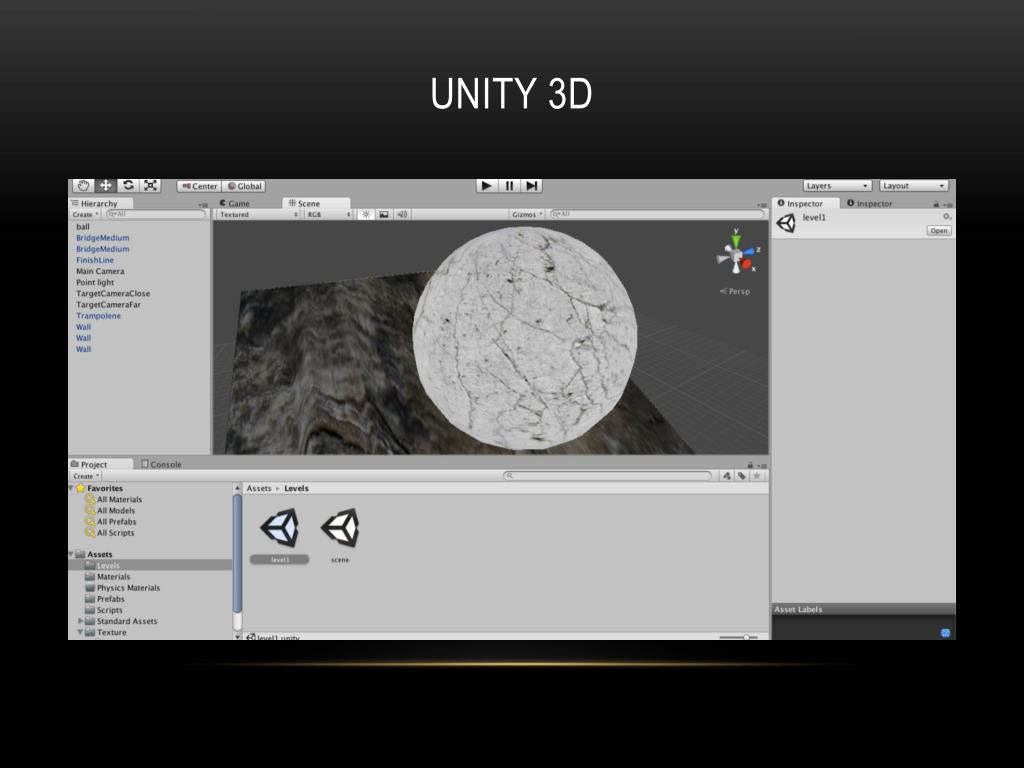Open the Textured draw mode dropdown
This screenshot has height=768, width=1024.
coord(258,214)
